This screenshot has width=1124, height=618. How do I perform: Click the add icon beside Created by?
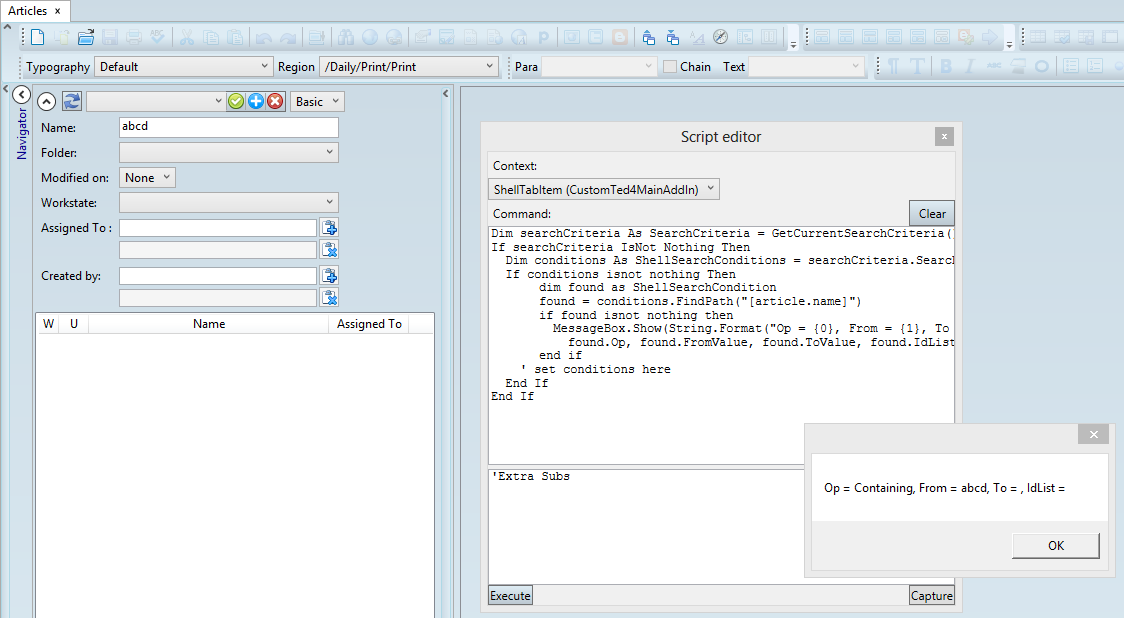point(330,275)
